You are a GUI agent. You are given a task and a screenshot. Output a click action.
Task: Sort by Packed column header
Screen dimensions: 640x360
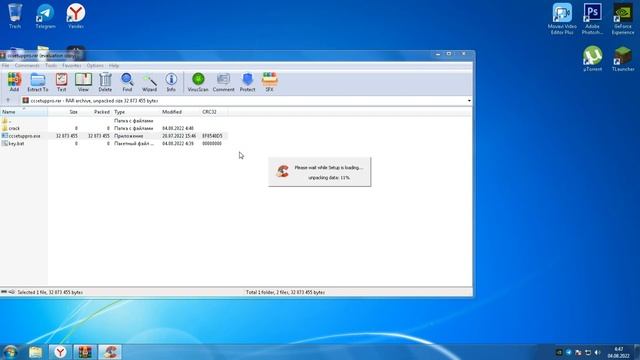pyautogui.click(x=96, y=112)
